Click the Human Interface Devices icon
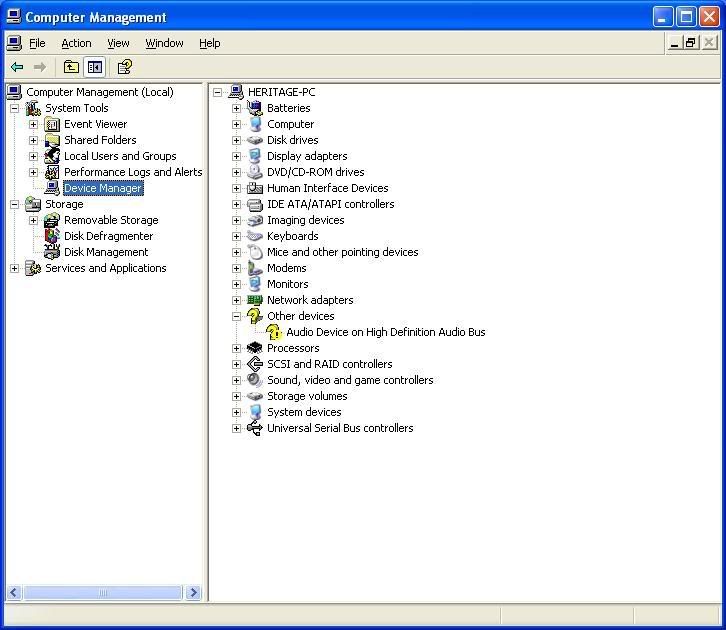The image size is (726, 630). (x=255, y=188)
